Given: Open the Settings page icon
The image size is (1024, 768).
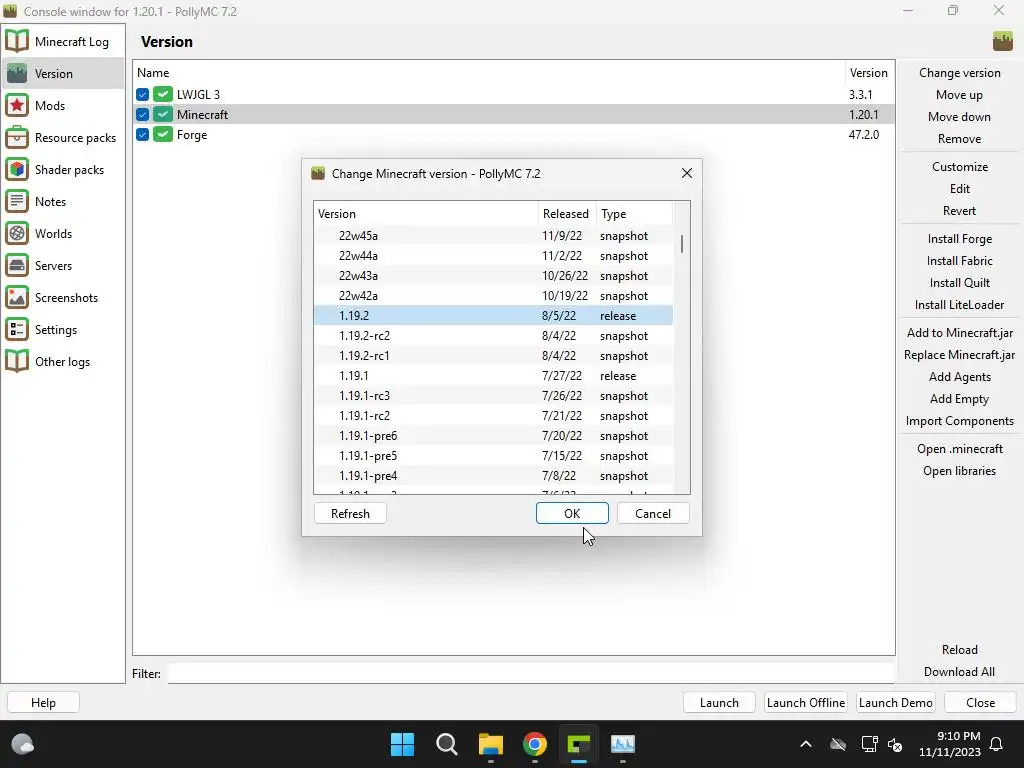Looking at the screenshot, I should pyautogui.click(x=17, y=329).
